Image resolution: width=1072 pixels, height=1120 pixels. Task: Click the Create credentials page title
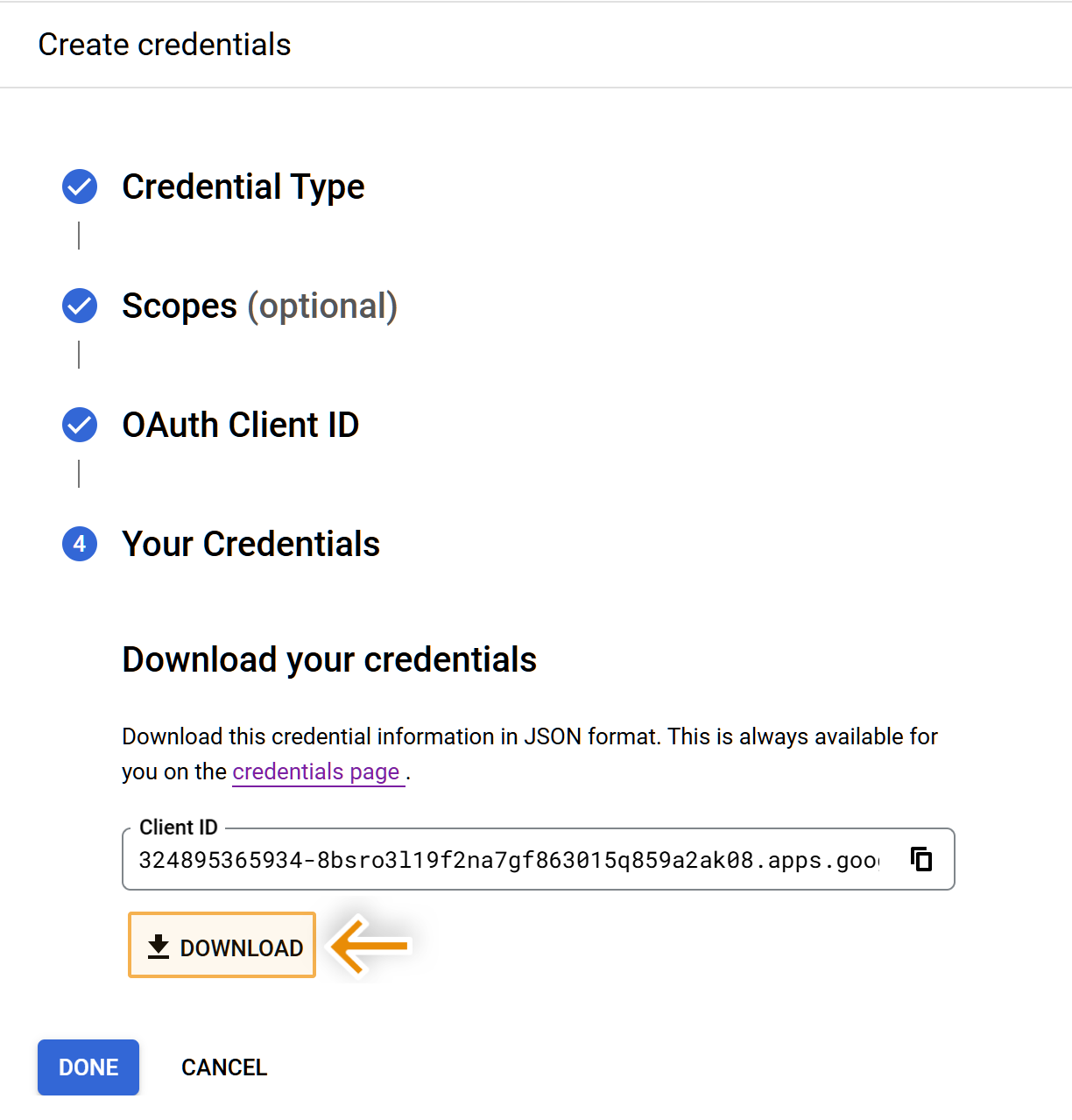tap(165, 45)
